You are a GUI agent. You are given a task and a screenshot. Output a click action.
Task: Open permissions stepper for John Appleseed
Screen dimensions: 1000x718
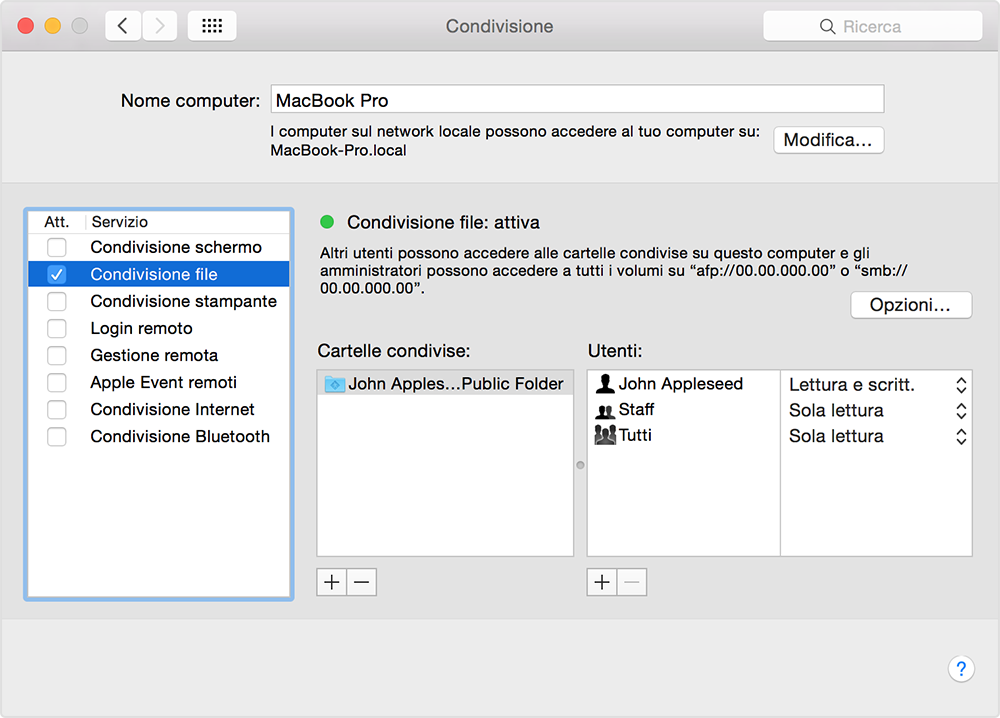pyautogui.click(x=961, y=385)
